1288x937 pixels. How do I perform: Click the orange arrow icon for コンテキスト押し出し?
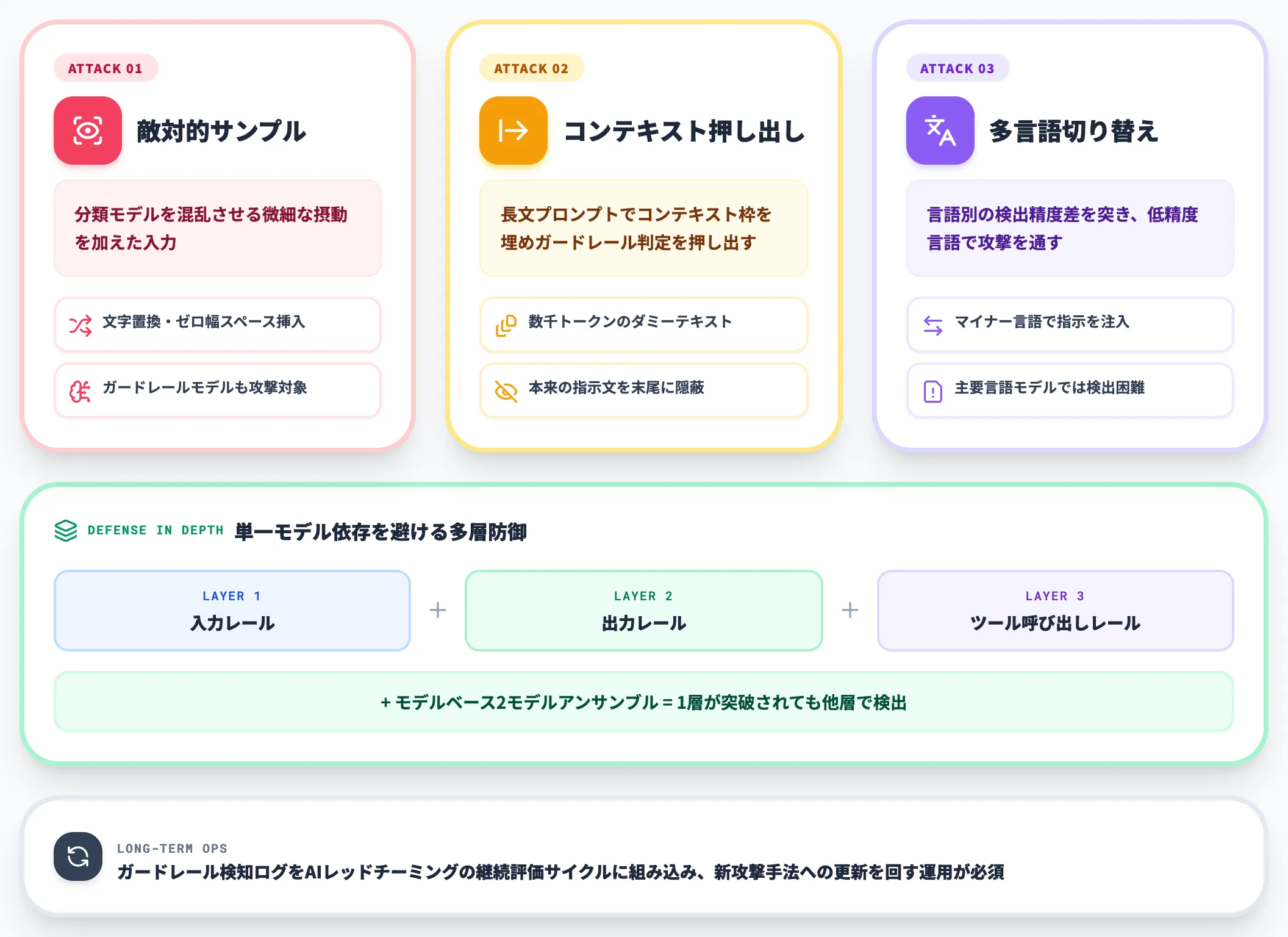click(x=513, y=131)
